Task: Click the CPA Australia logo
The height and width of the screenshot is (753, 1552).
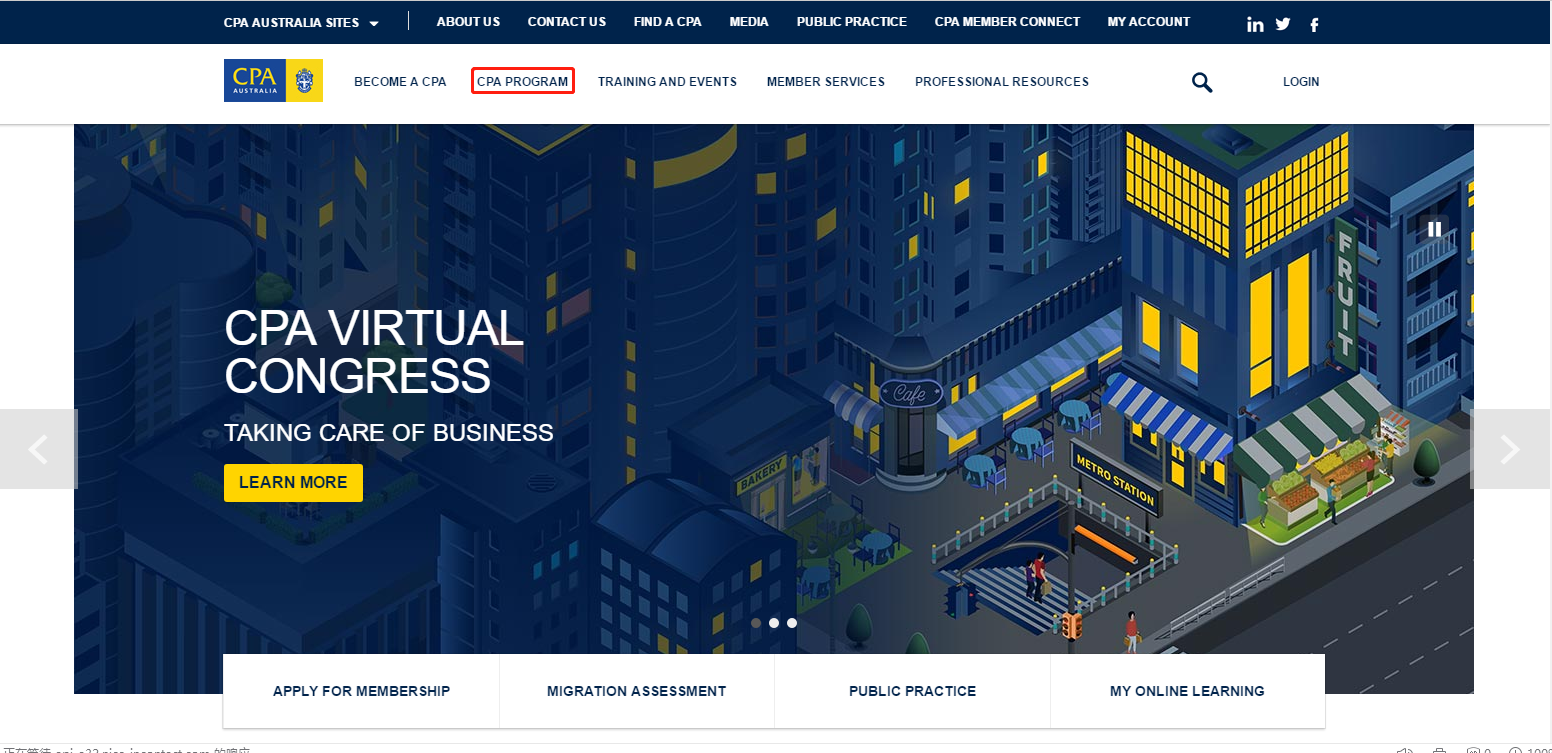Action: [273, 80]
